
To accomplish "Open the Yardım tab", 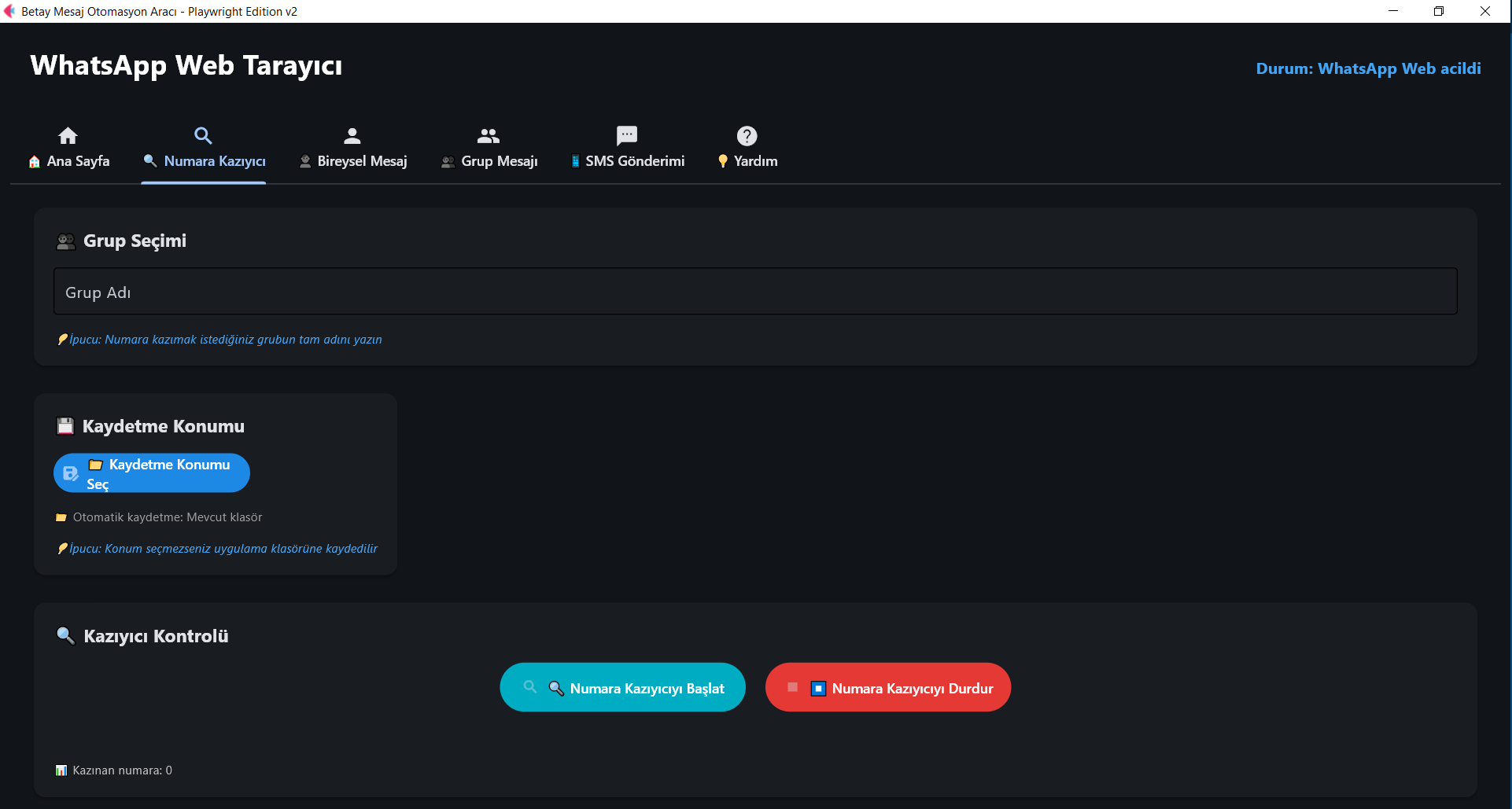I will [747, 148].
